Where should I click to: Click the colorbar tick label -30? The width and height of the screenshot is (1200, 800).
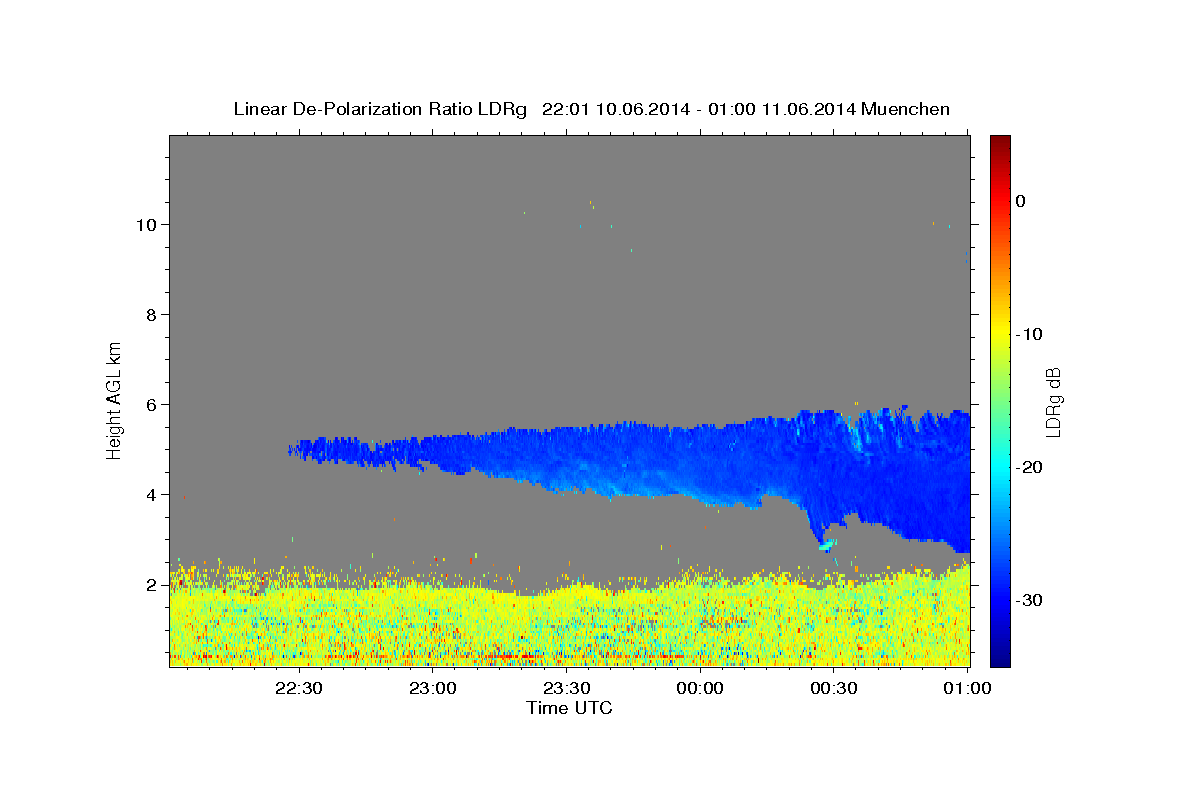[1029, 600]
